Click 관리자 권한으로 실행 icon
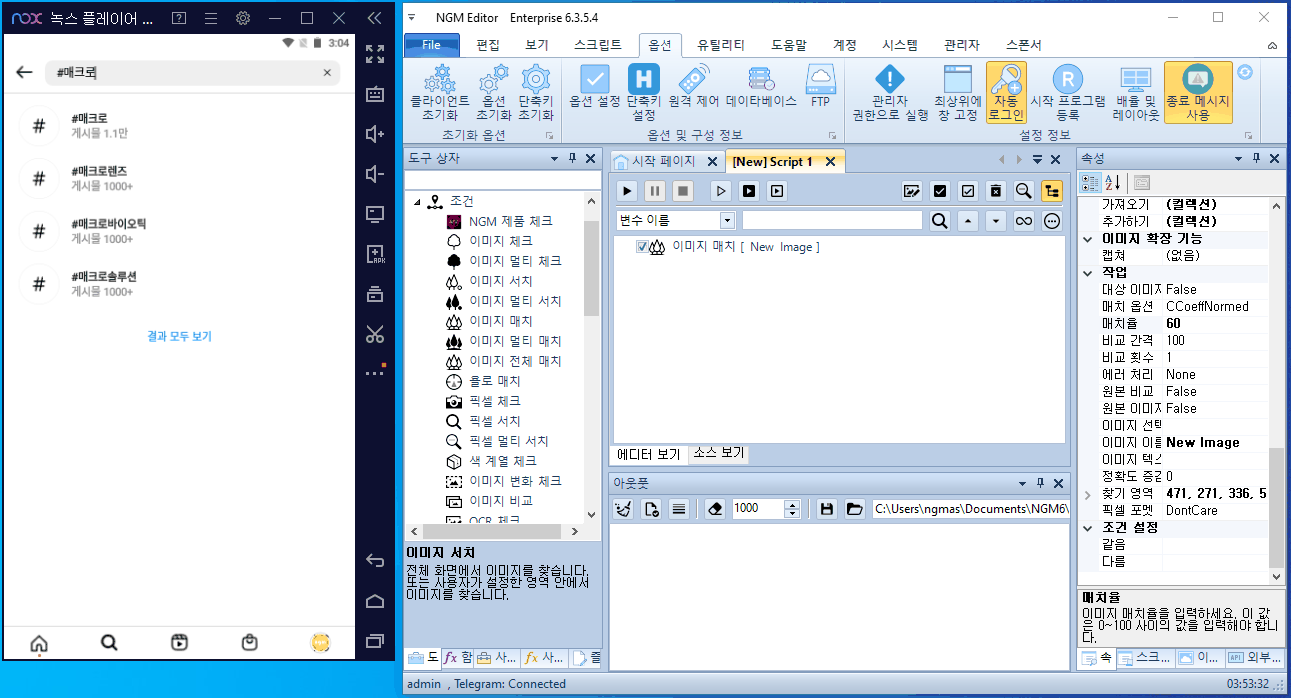The width and height of the screenshot is (1291, 698). click(889, 92)
